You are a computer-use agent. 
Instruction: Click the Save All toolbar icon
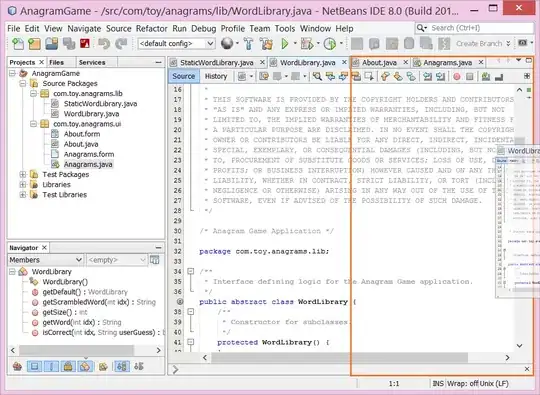[52, 44]
